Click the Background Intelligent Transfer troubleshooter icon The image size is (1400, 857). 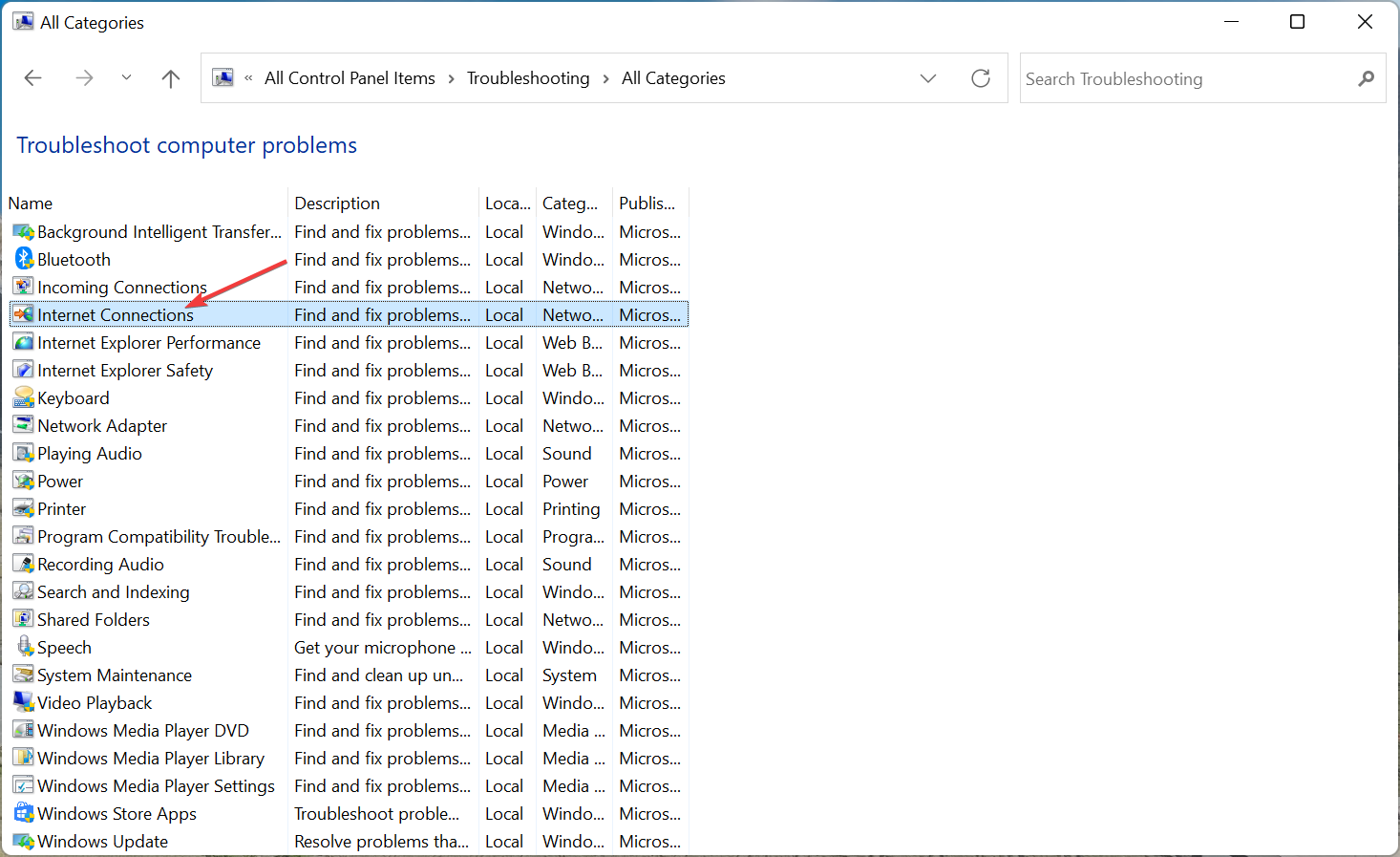click(23, 232)
